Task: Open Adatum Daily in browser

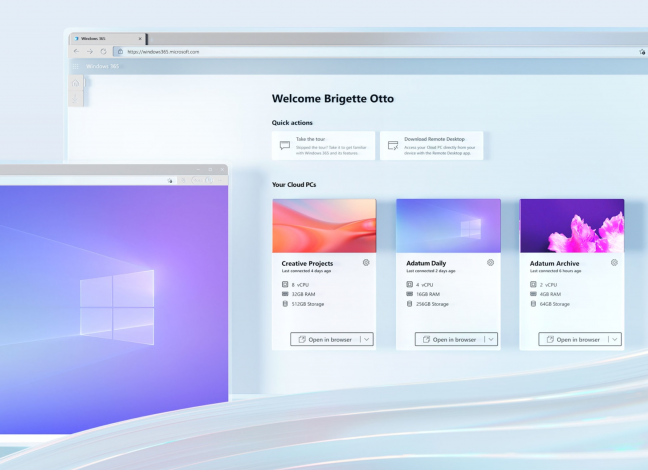Action: coord(449,339)
